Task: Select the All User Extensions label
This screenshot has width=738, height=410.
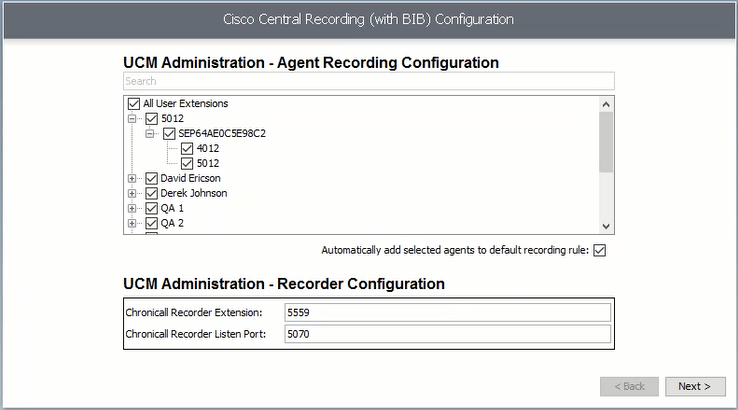Action: (x=185, y=104)
